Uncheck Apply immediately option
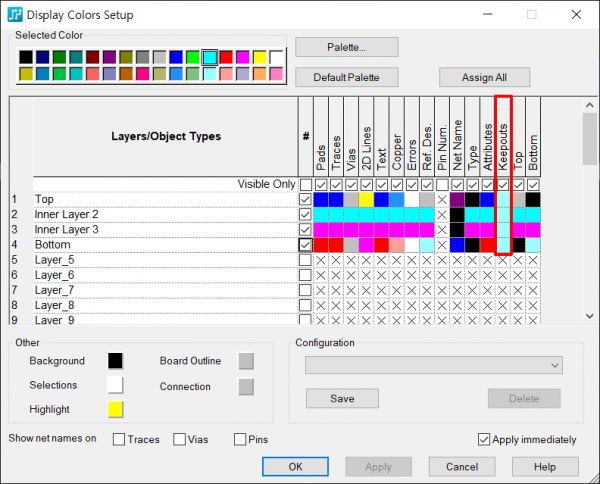This screenshot has width=600, height=484. tap(485, 439)
